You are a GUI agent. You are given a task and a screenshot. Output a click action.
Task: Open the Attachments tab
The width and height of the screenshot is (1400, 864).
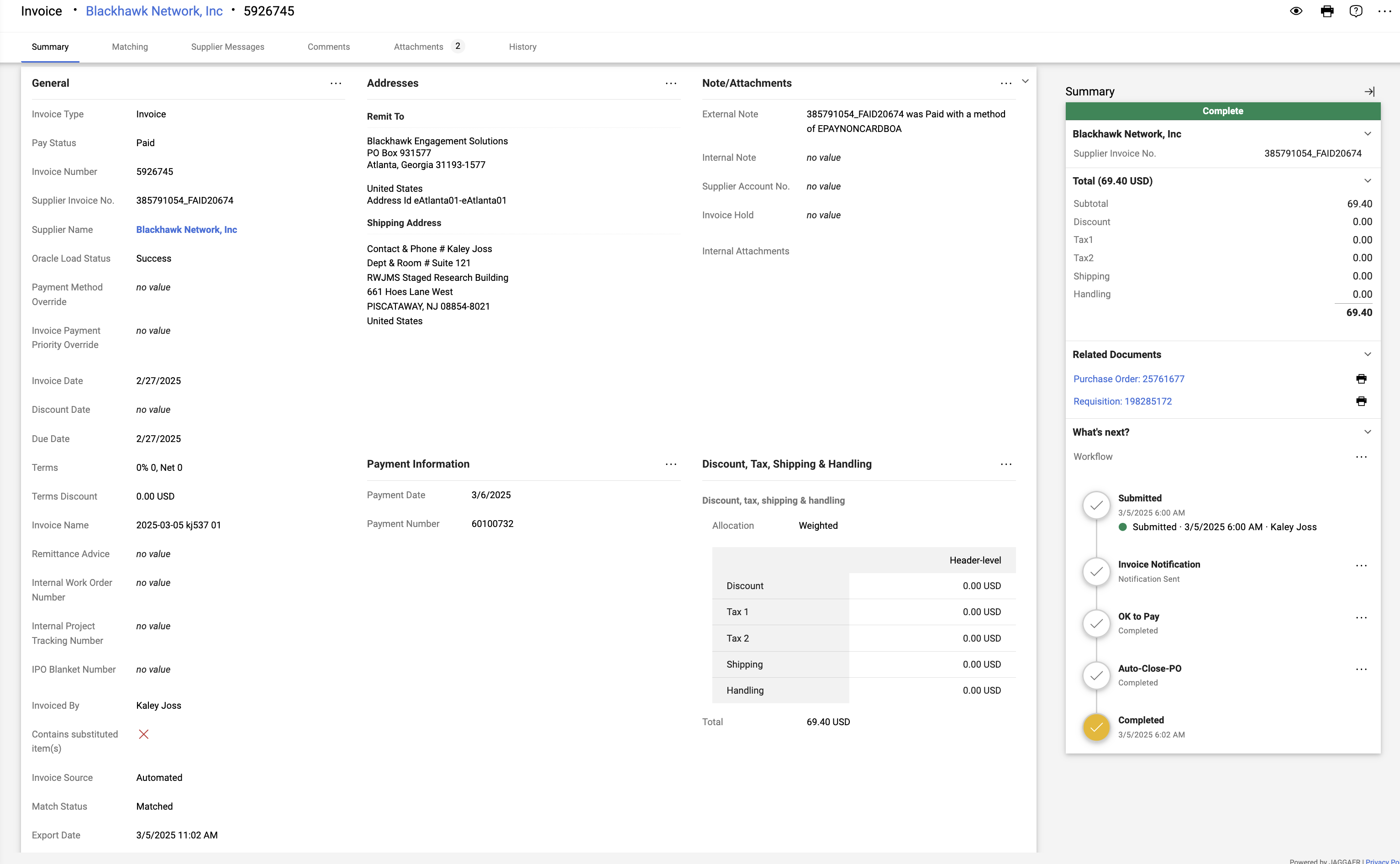tap(418, 47)
